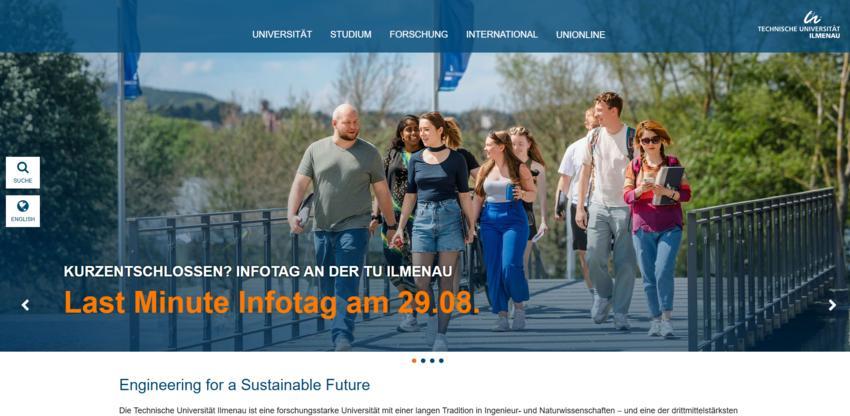Advance to next slide arrow
This screenshot has width=850, height=416.
[x=832, y=305]
